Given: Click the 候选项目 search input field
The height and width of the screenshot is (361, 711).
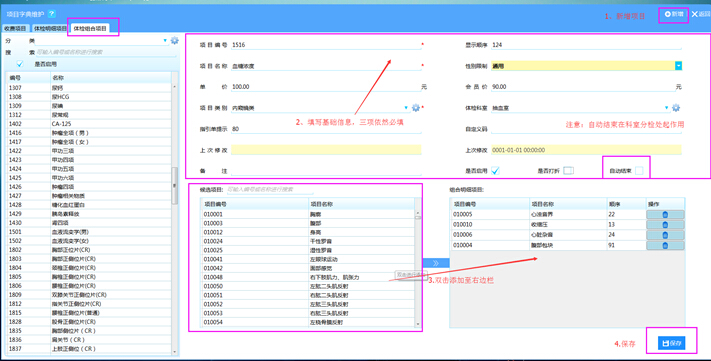Looking at the screenshot, I should [270, 190].
